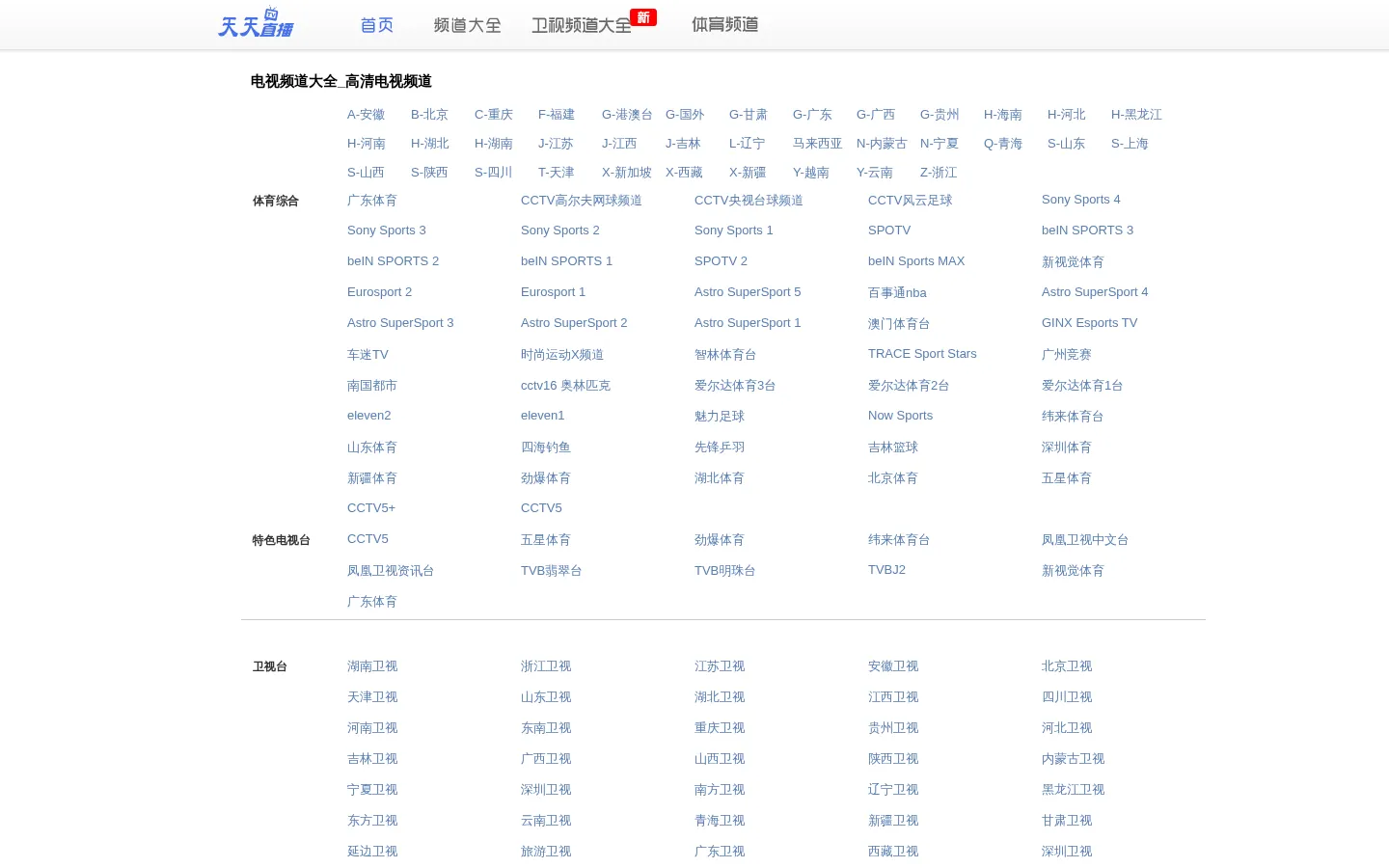Click the red 新 badge icon
The height and width of the screenshot is (868, 1389).
[643, 17]
